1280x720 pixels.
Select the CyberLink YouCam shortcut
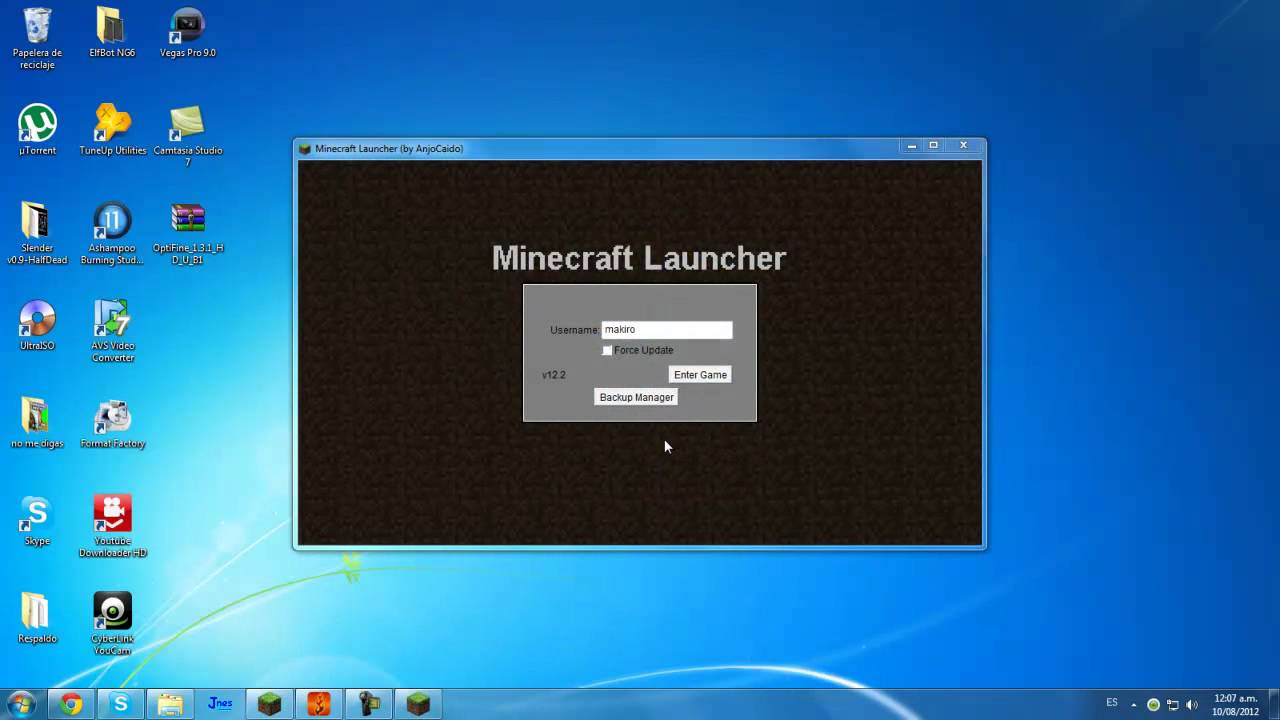(x=112, y=624)
